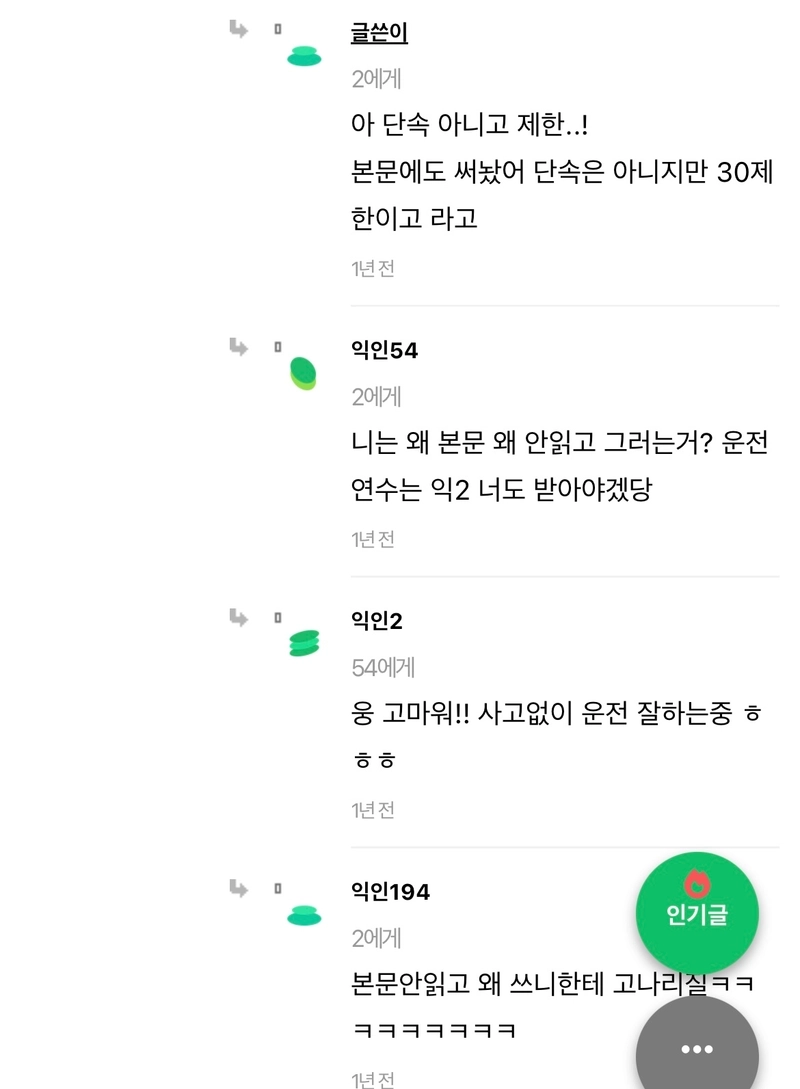Open 익인54 username

[385, 350]
